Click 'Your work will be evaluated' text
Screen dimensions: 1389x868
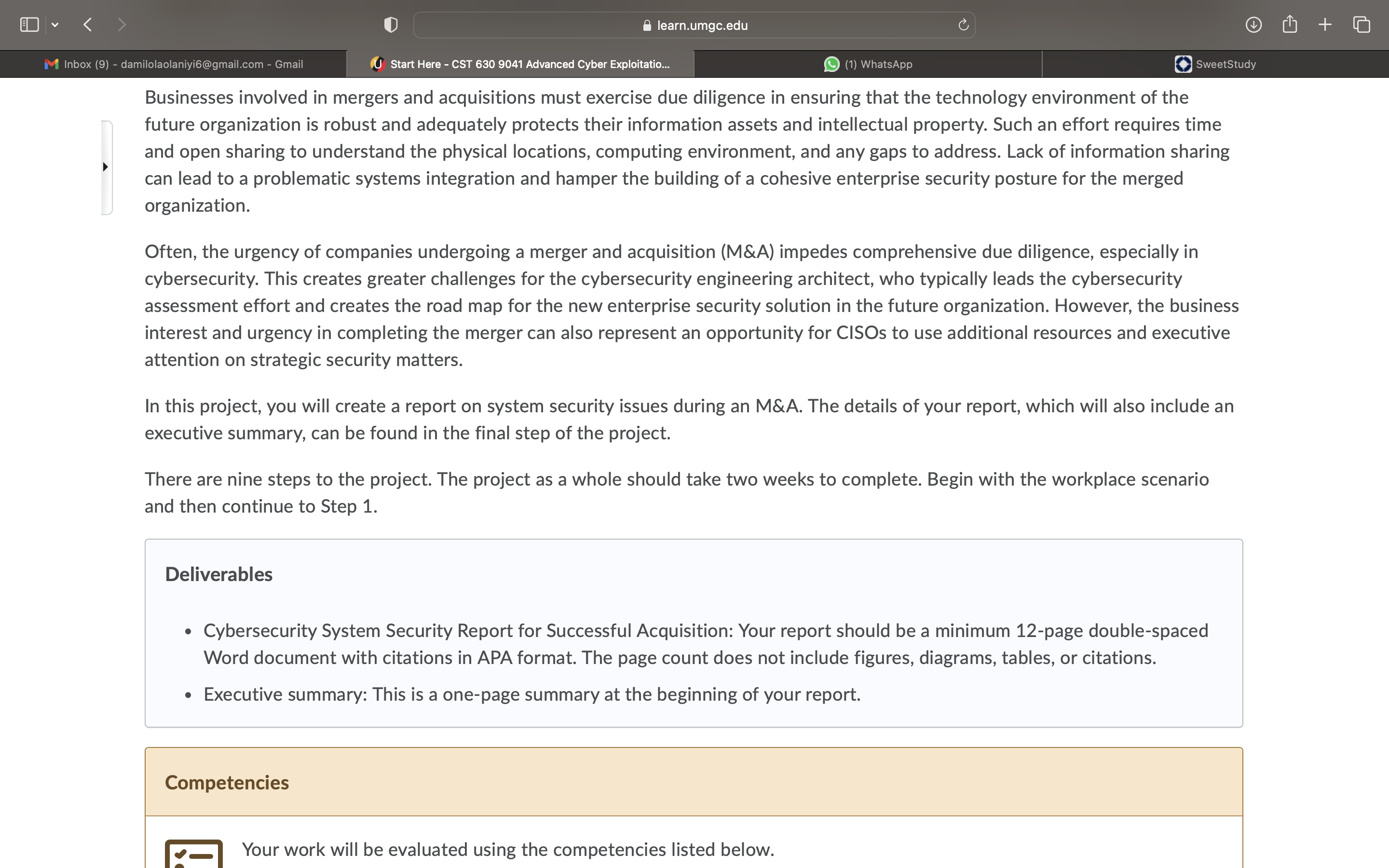508,849
